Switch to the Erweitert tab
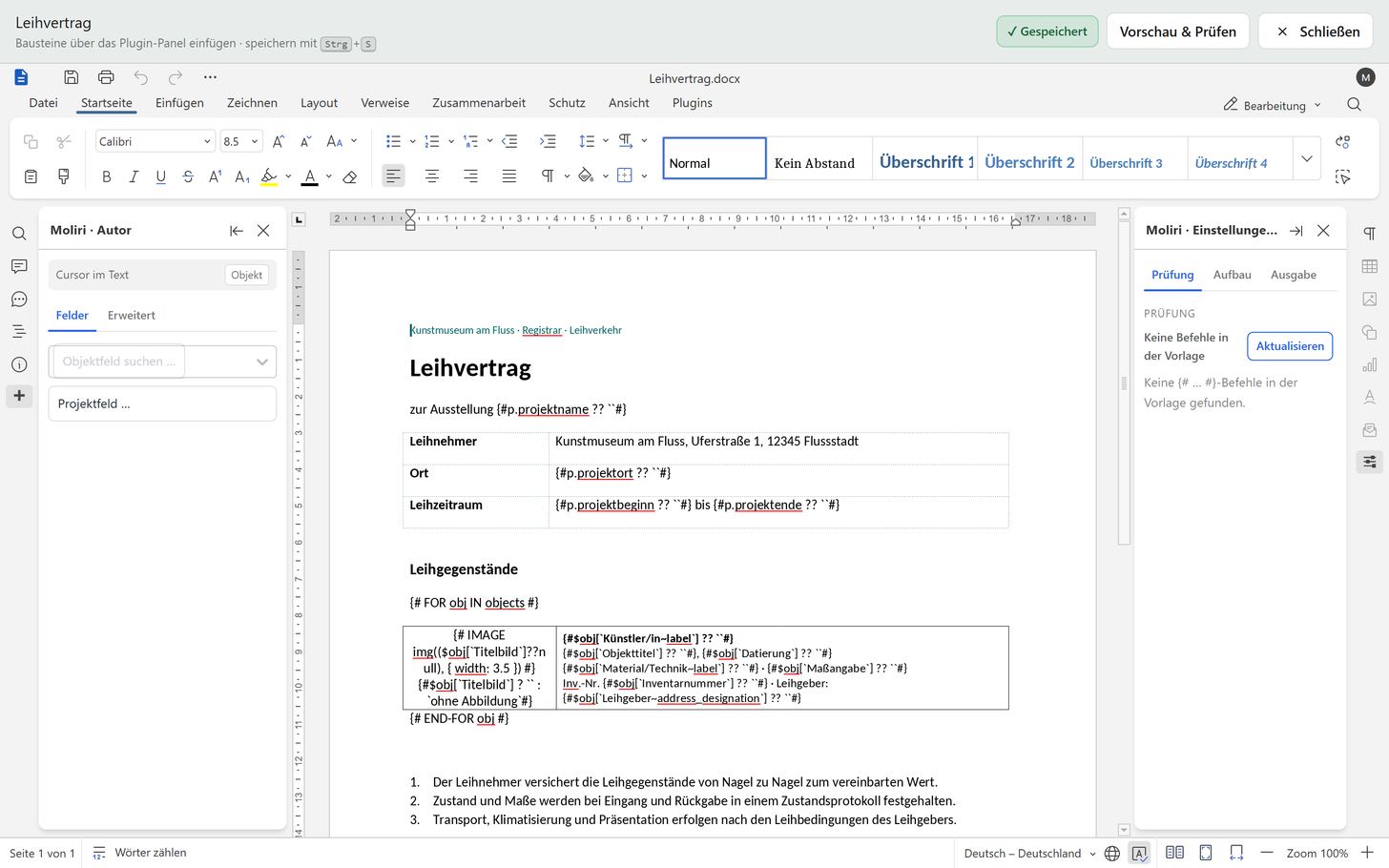 pyautogui.click(x=132, y=316)
